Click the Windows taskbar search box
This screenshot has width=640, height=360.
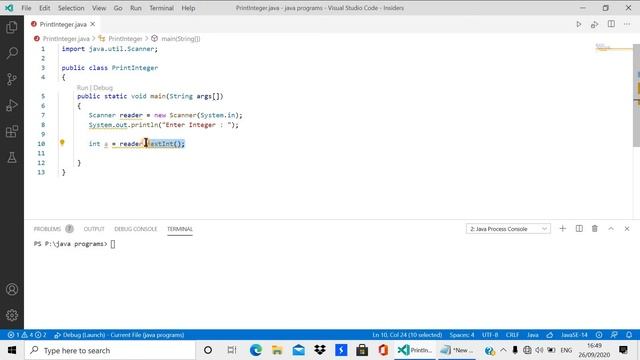pos(110,350)
